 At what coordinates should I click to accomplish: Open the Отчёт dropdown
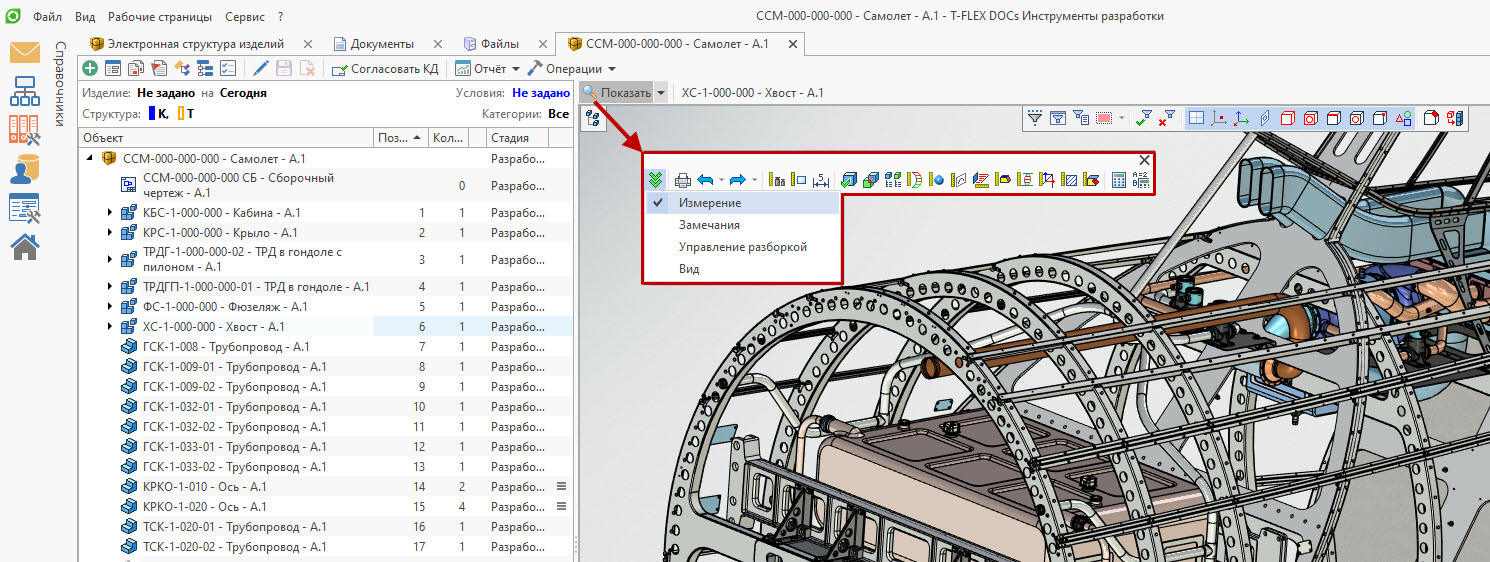click(488, 69)
